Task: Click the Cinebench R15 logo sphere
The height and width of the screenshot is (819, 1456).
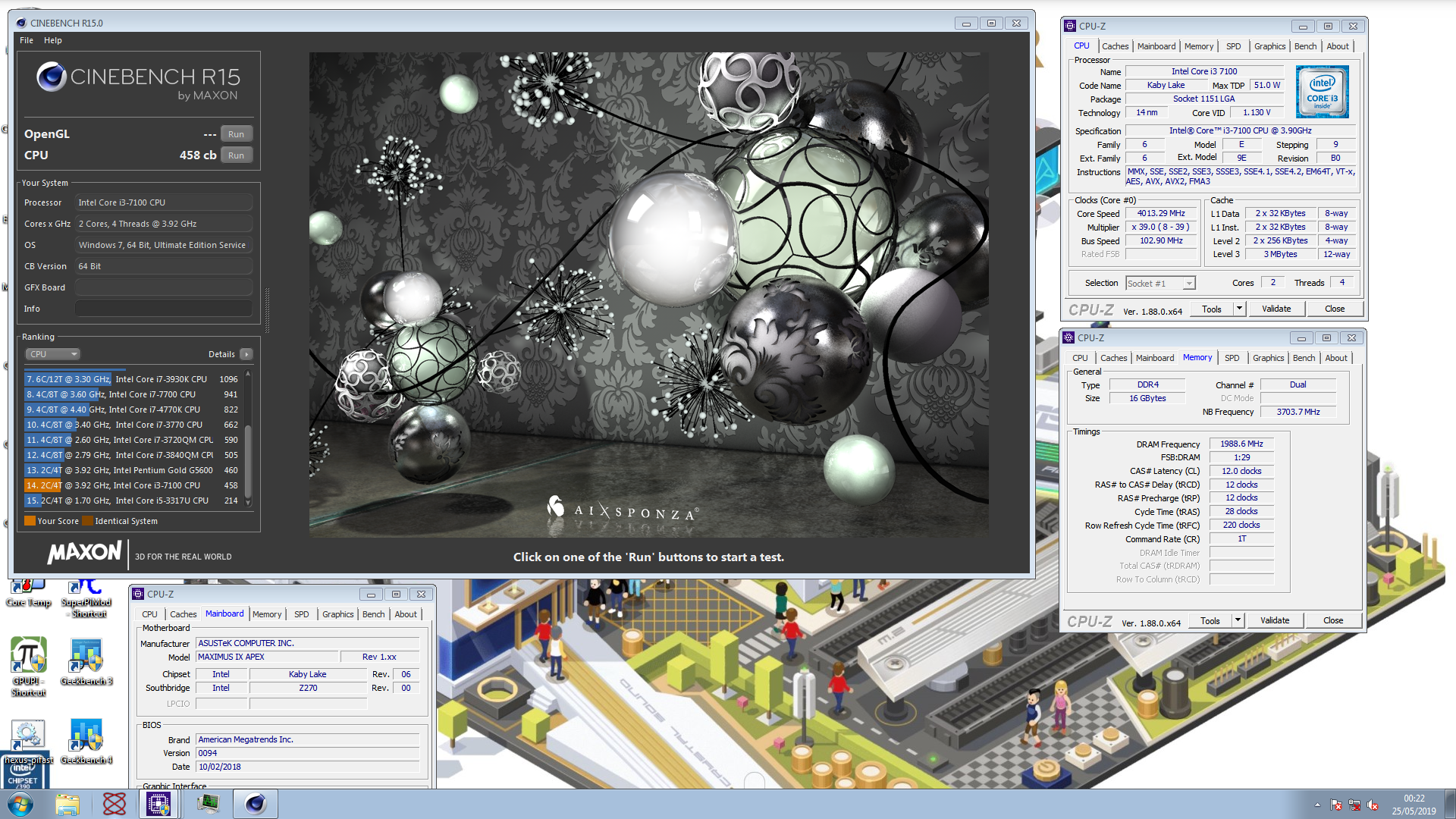Action: pyautogui.click(x=52, y=77)
